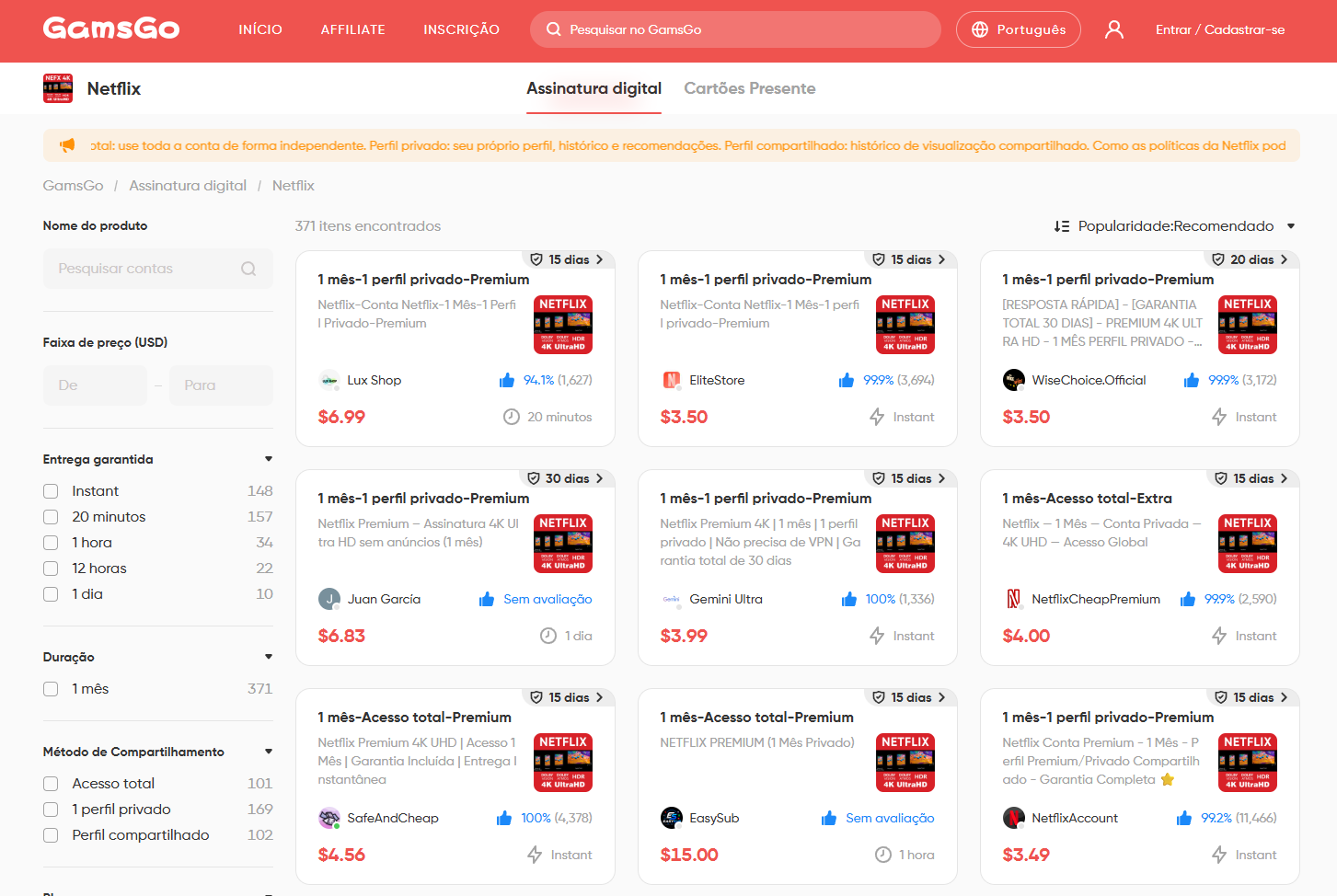Click the De minimum price field
Image resolution: width=1337 pixels, height=896 pixels.
pos(95,385)
